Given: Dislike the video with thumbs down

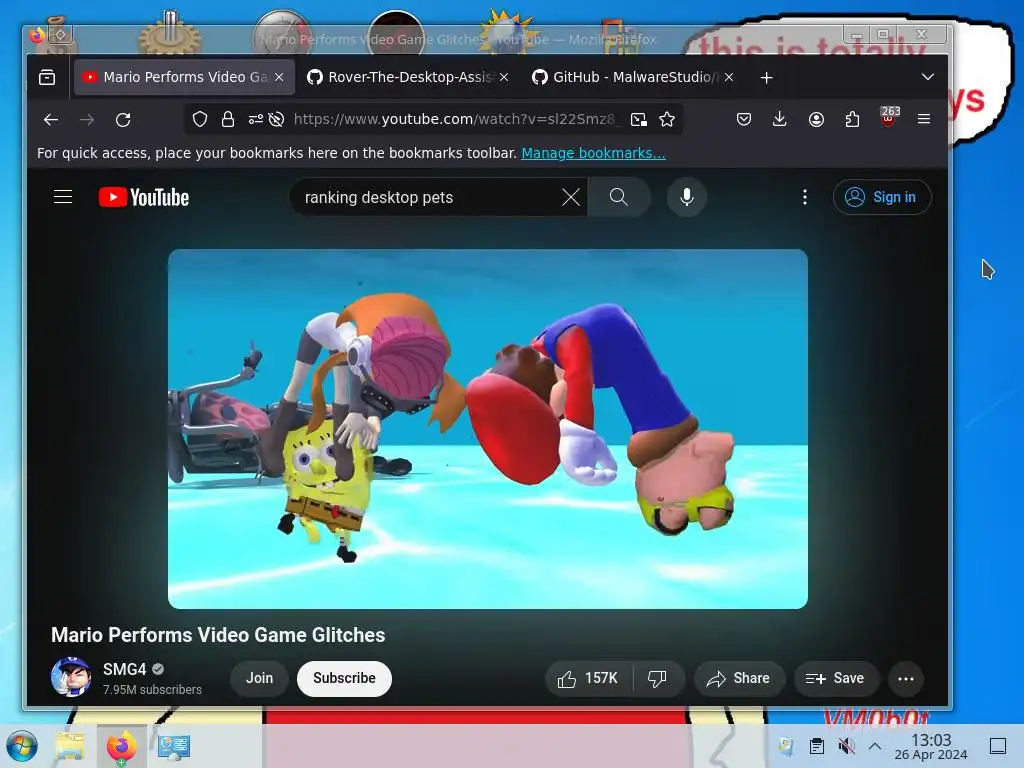Looking at the screenshot, I should point(658,679).
